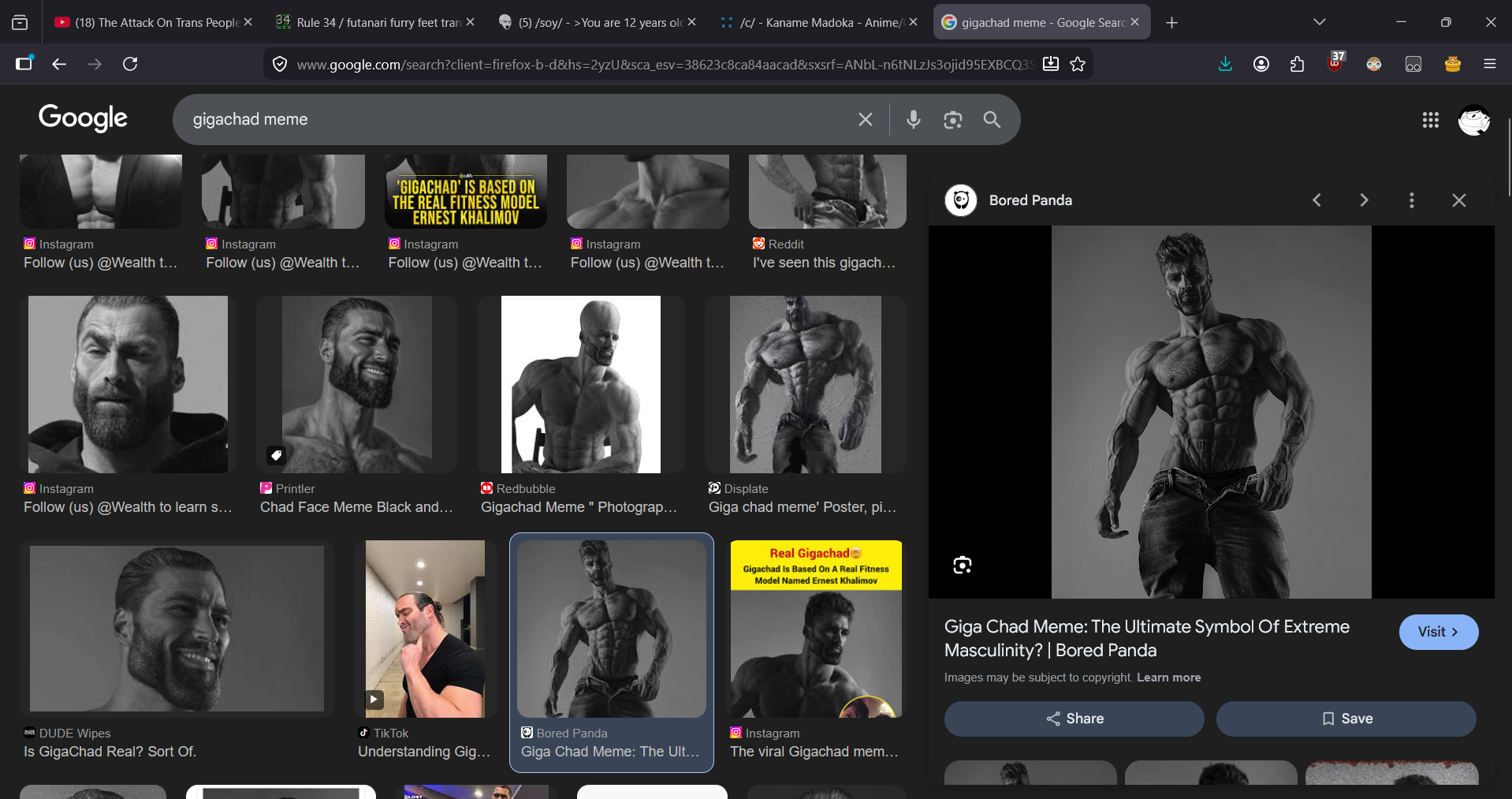
Task: Show the next image in the preview panel
Action: click(1364, 200)
